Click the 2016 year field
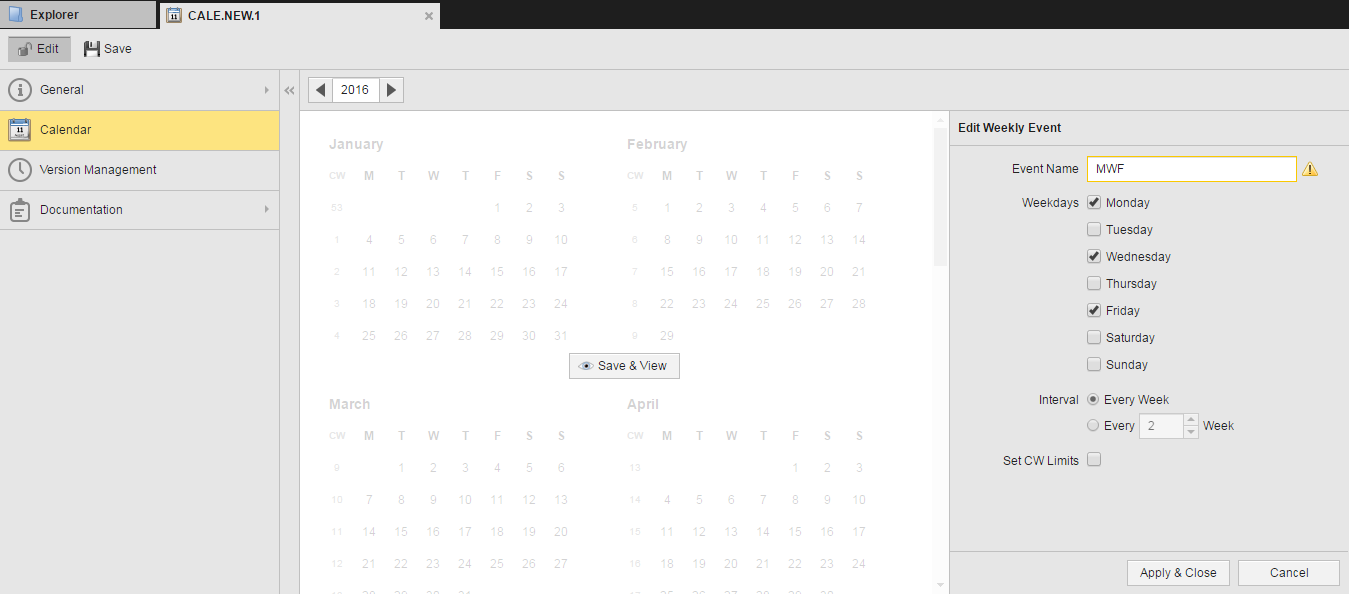 coord(355,90)
